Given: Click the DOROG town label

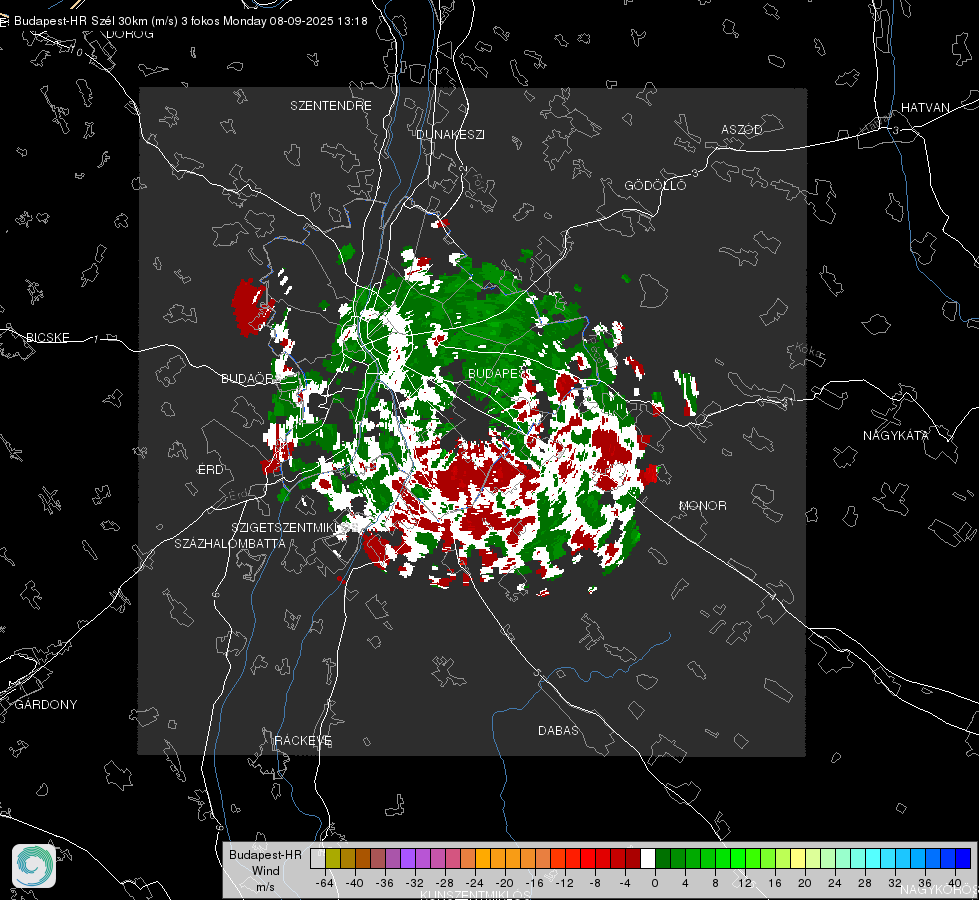Looking at the screenshot, I should click(x=130, y=34).
